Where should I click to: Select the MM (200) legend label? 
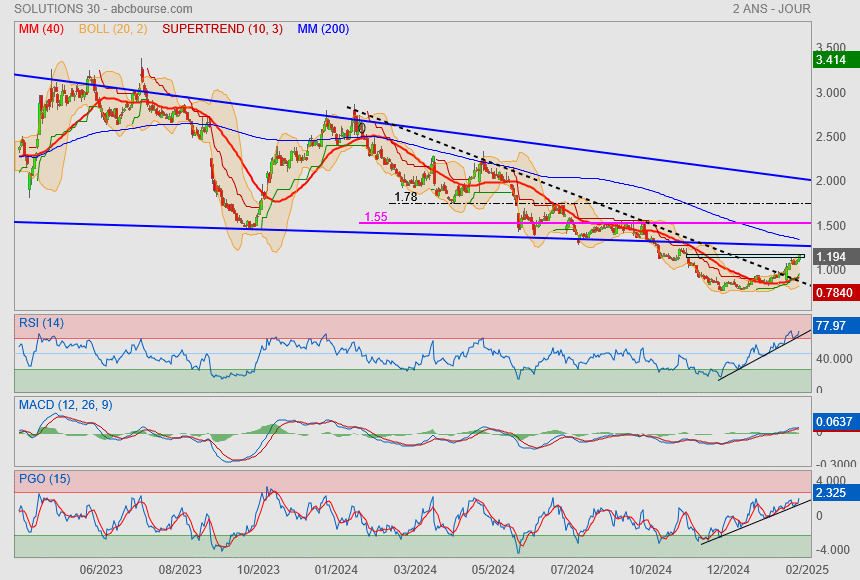(x=322, y=29)
